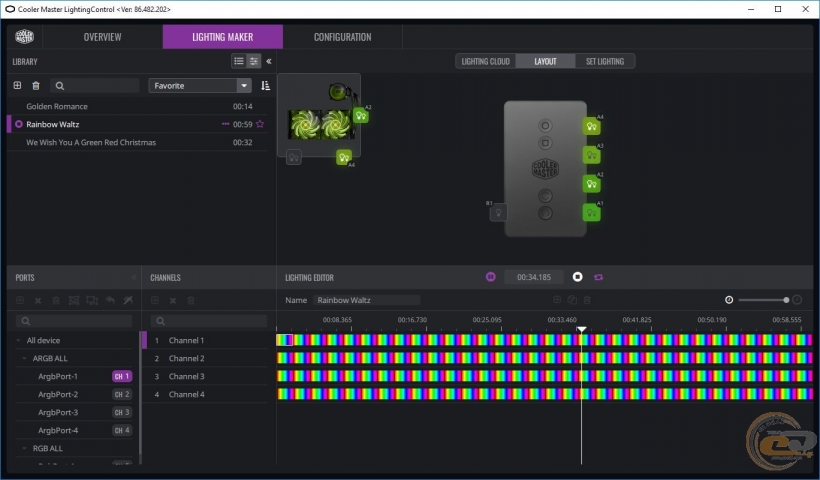
Task: Click the A4 ARGB port bulb icon
Action: click(x=591, y=127)
